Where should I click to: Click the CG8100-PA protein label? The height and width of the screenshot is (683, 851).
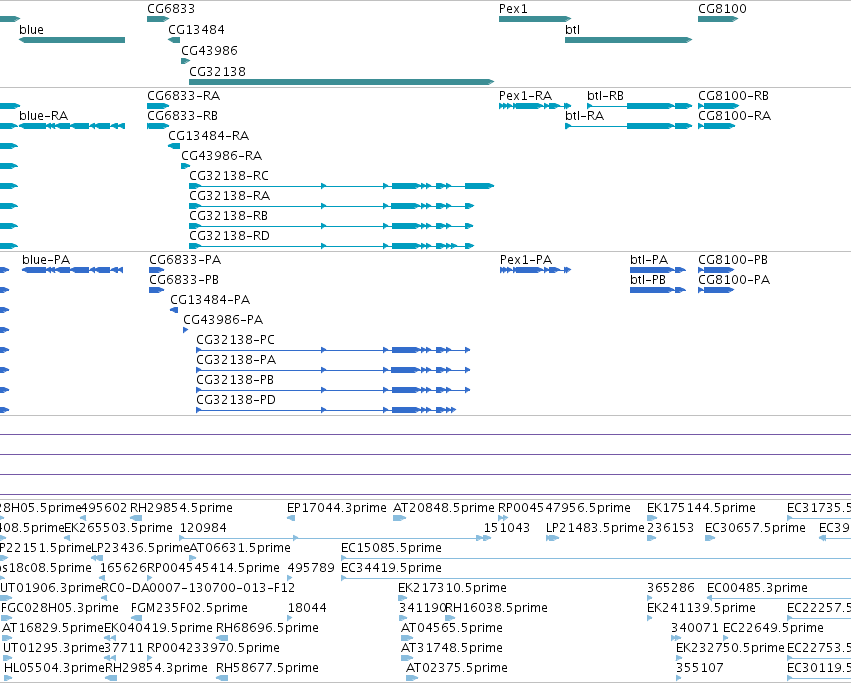(734, 280)
